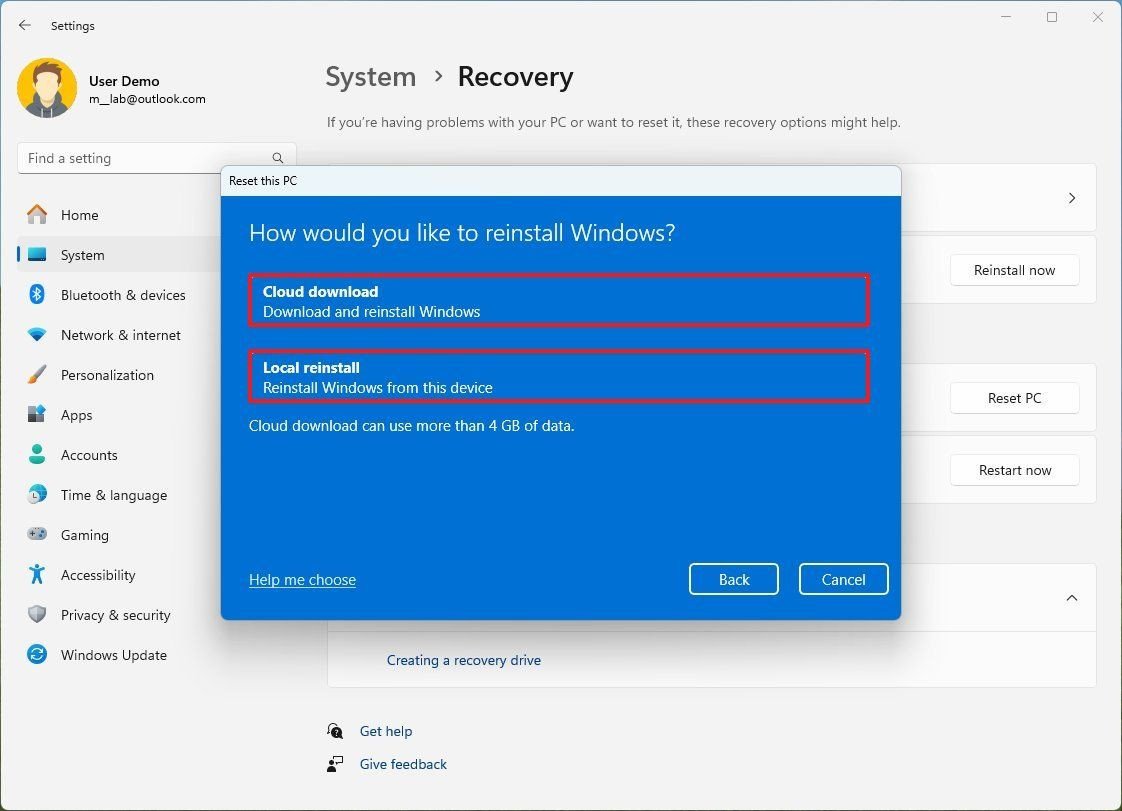Expand the top recovery option row chevron

(1072, 197)
